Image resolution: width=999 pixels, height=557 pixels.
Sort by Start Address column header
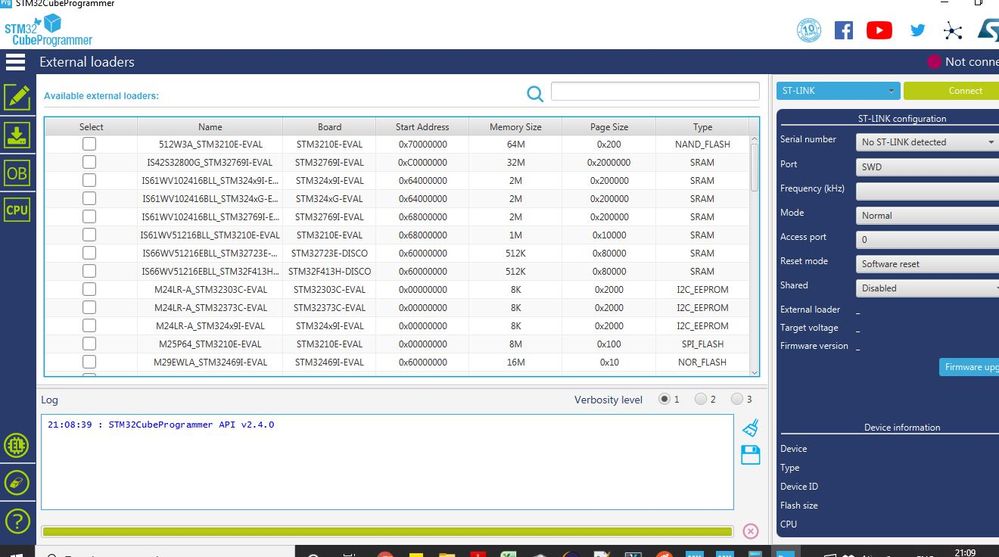point(422,127)
